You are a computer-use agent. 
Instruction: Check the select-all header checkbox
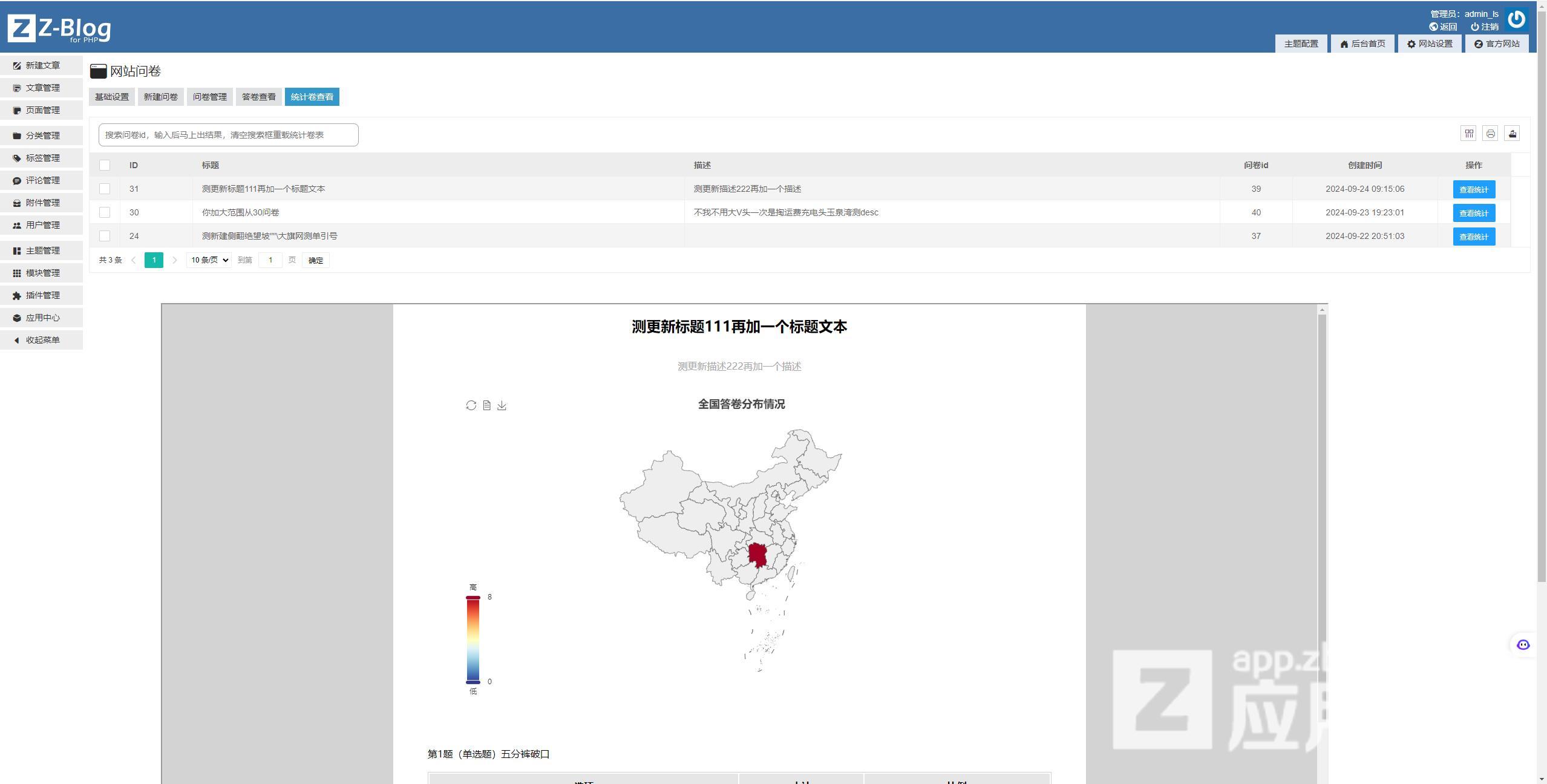tap(105, 165)
